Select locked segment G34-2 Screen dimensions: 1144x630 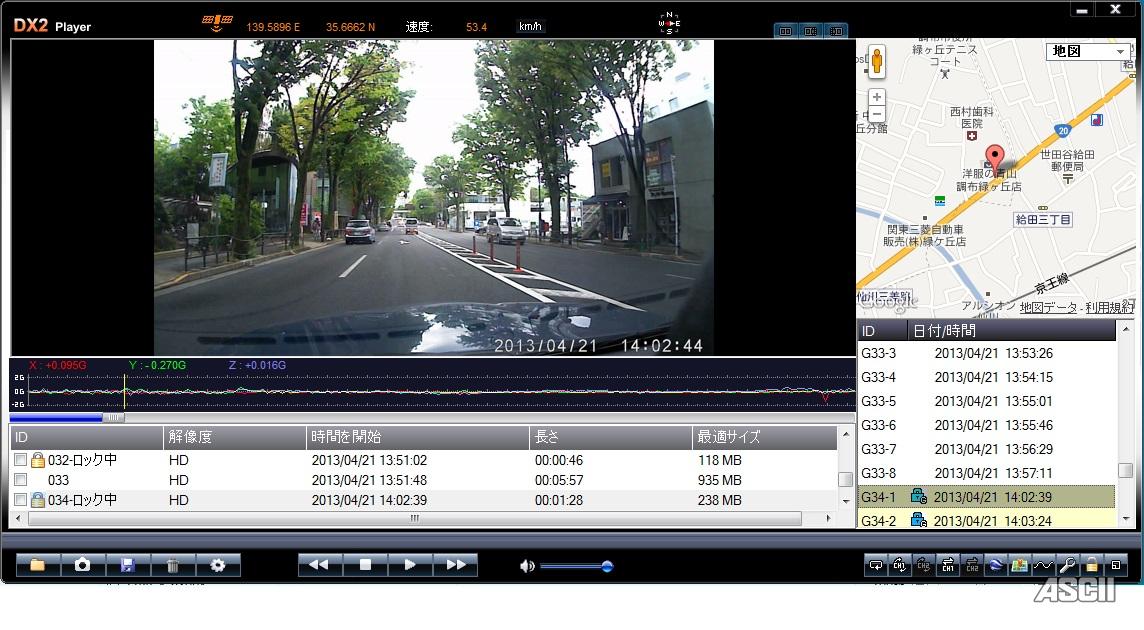(x=986, y=520)
